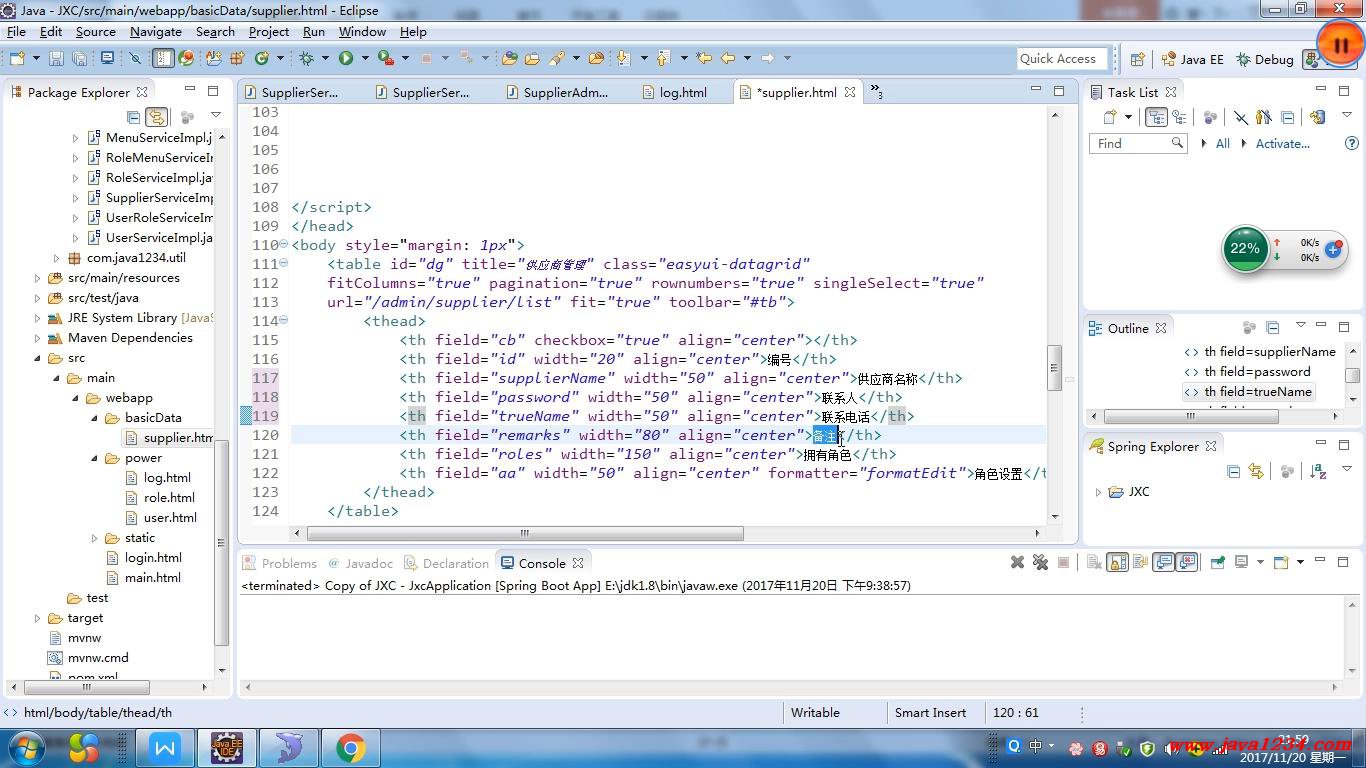Open the Navigate menu
Screen dimensions: 1366x768
click(156, 31)
